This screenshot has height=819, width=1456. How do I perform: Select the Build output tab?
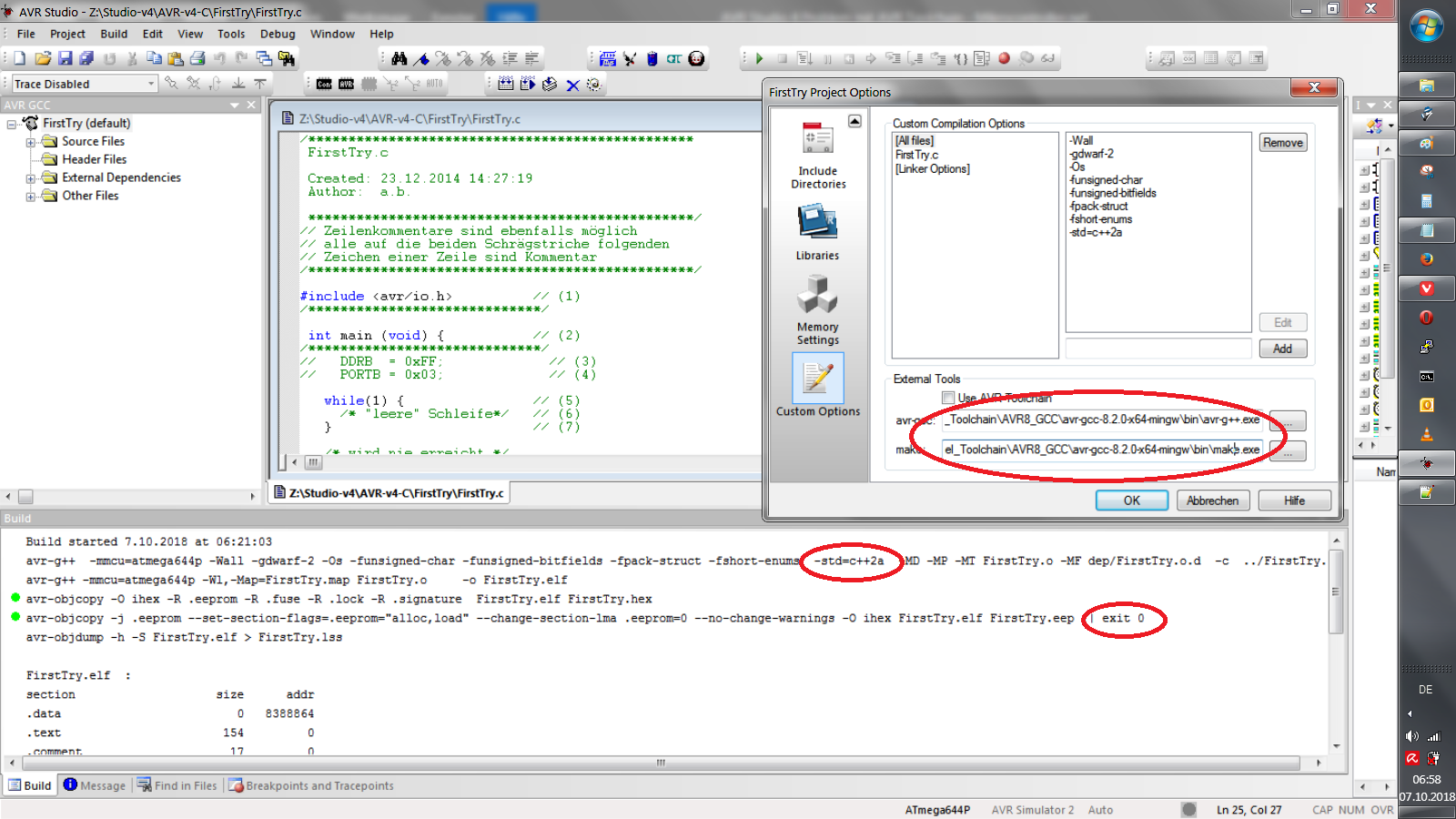(x=30, y=785)
